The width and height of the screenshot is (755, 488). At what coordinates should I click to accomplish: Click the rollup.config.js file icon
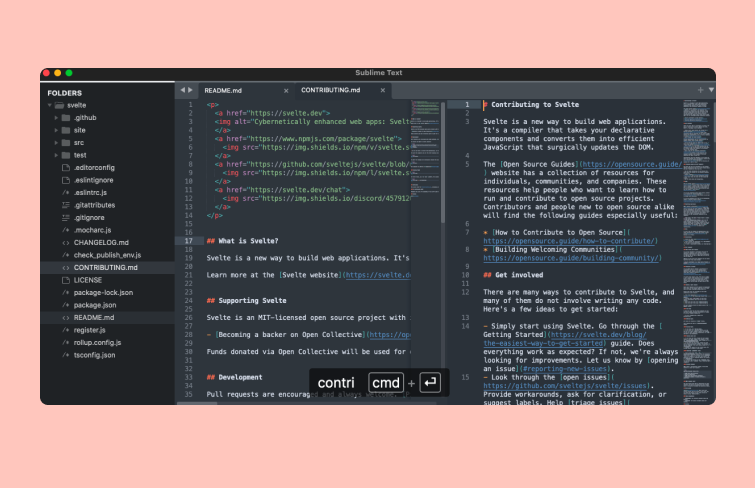(x=66, y=343)
